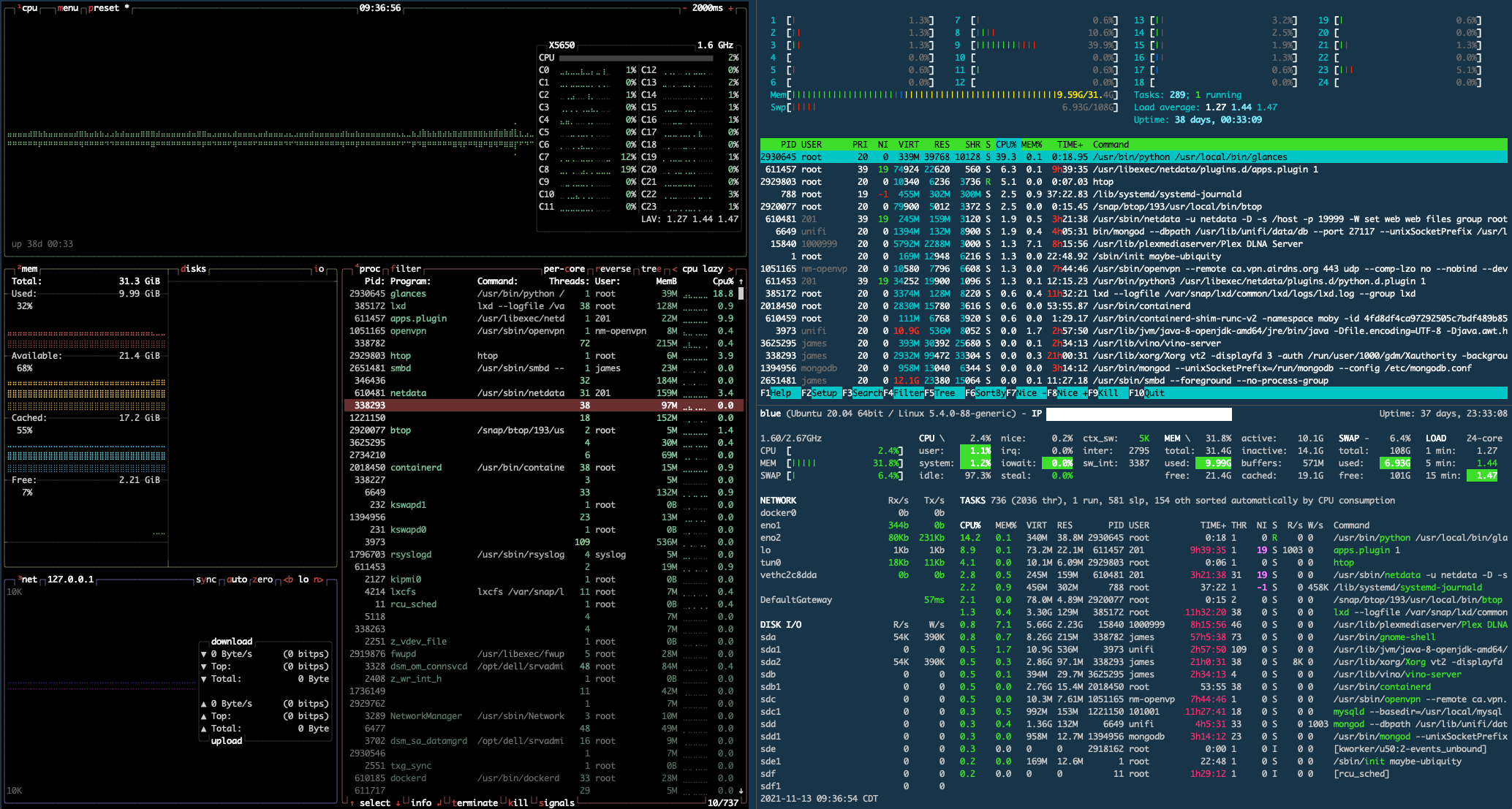Enable auto scaling on the net box

coord(238,580)
